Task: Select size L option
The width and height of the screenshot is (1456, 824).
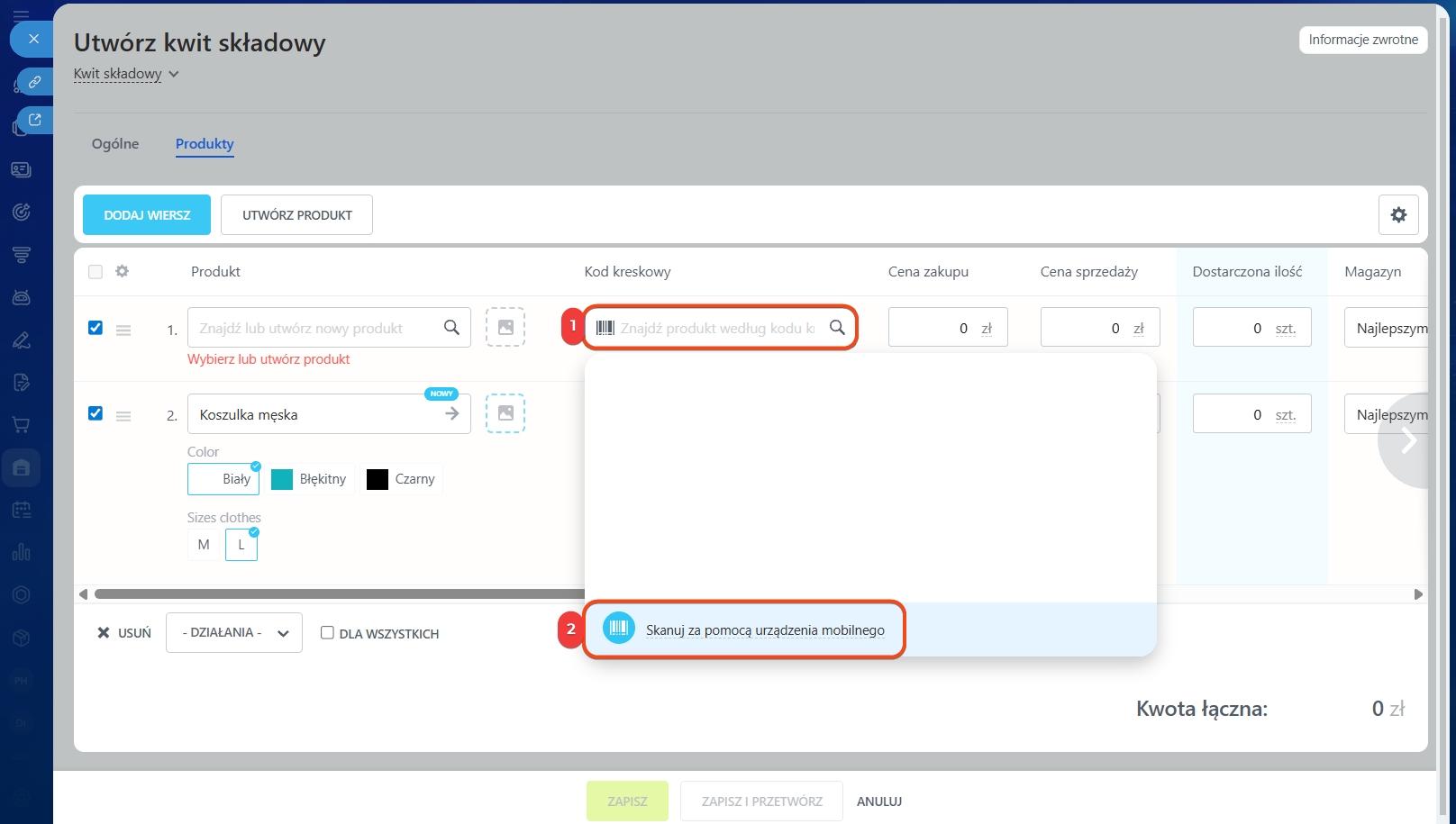Action: [x=241, y=545]
